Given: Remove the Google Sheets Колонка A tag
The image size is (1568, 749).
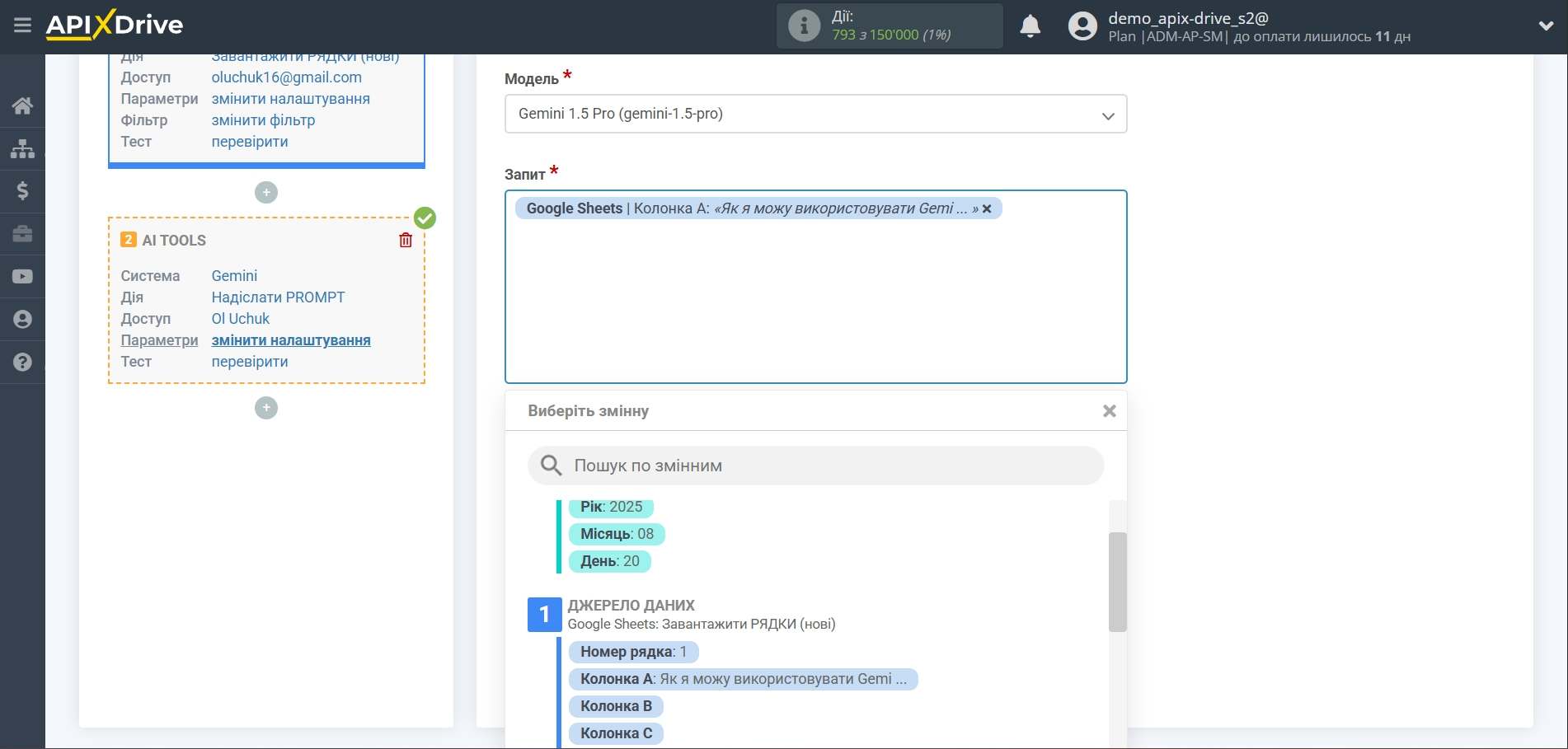Looking at the screenshot, I should (x=987, y=209).
